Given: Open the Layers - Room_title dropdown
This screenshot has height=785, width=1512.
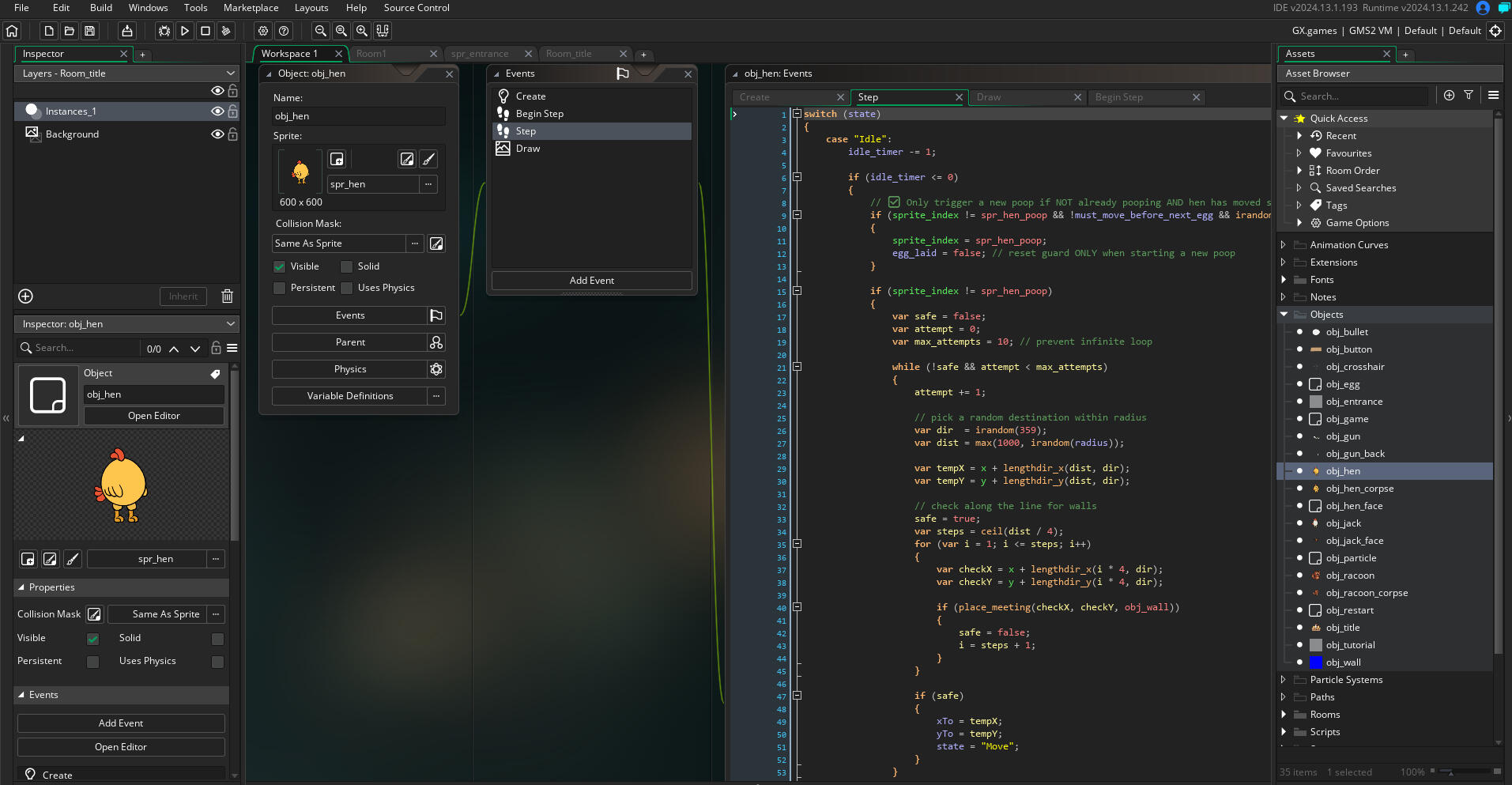Looking at the screenshot, I should click(x=126, y=74).
